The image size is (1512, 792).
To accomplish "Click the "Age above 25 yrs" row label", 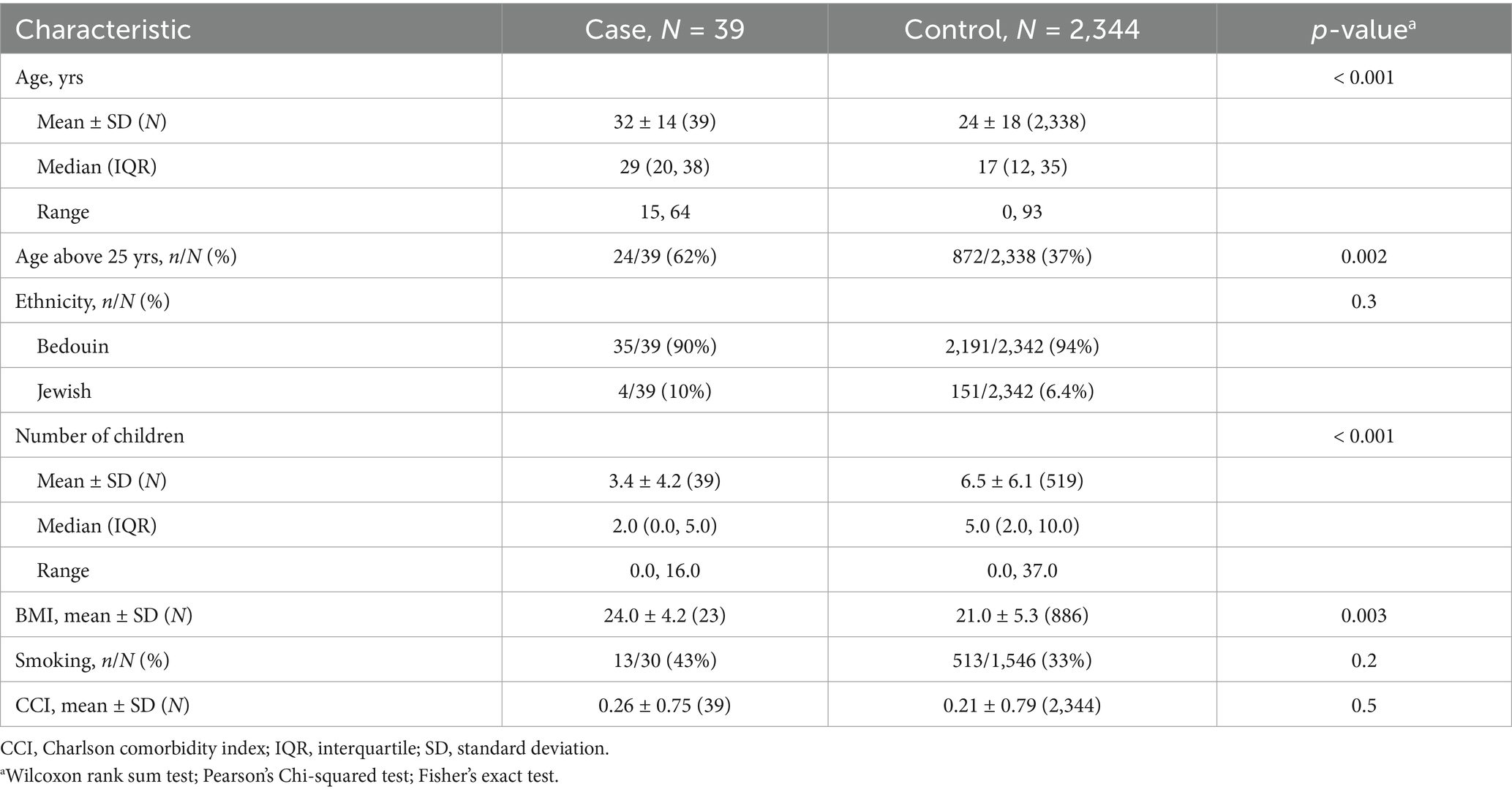I will tap(126, 256).
